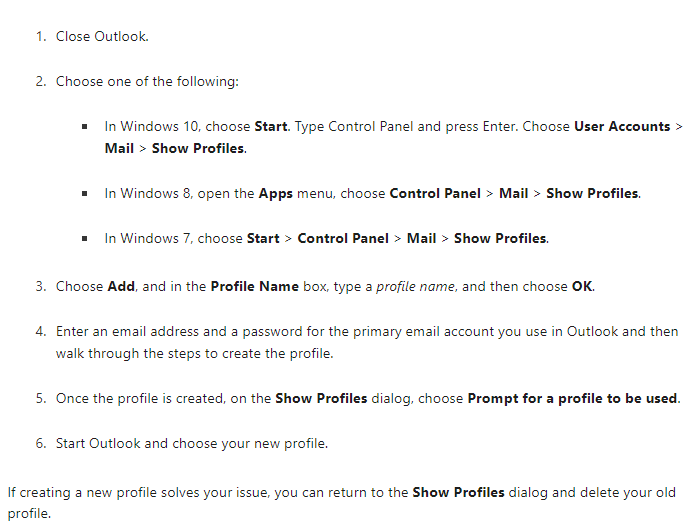Image resolution: width=694 pixels, height=529 pixels.
Task: Click the 'Close Outlook.' step text
Action: [102, 36]
